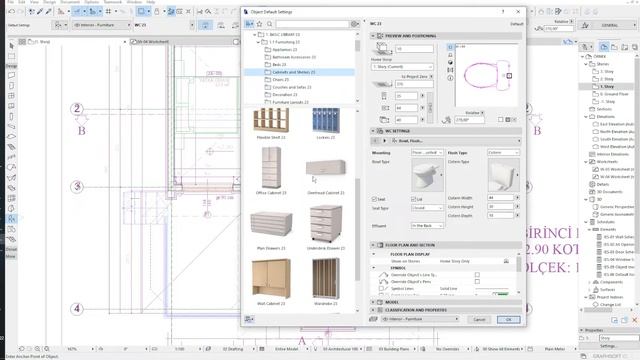Image resolution: width=640 pixels, height=360 pixels.
Task: Select the Object tool in the left toolbox
Action: 11,219
